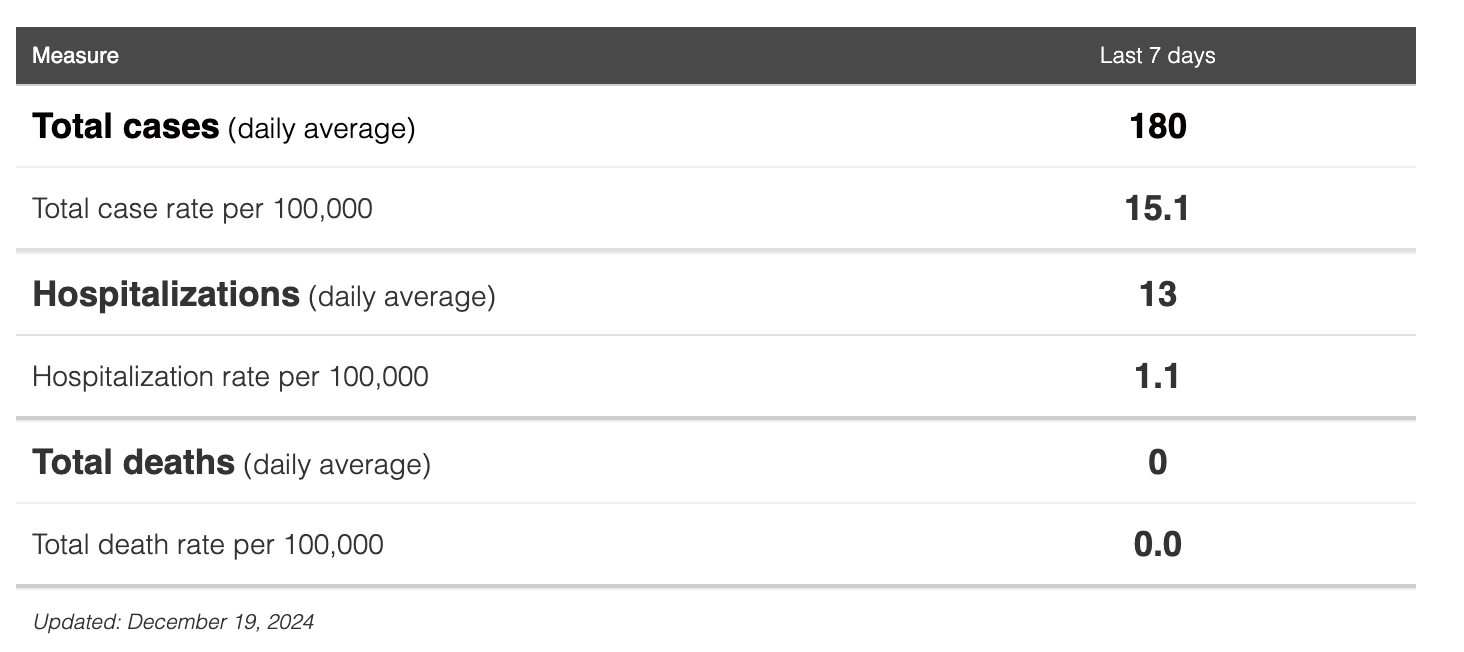Click the 1.1 hospitalization rate value

pos(1157,377)
